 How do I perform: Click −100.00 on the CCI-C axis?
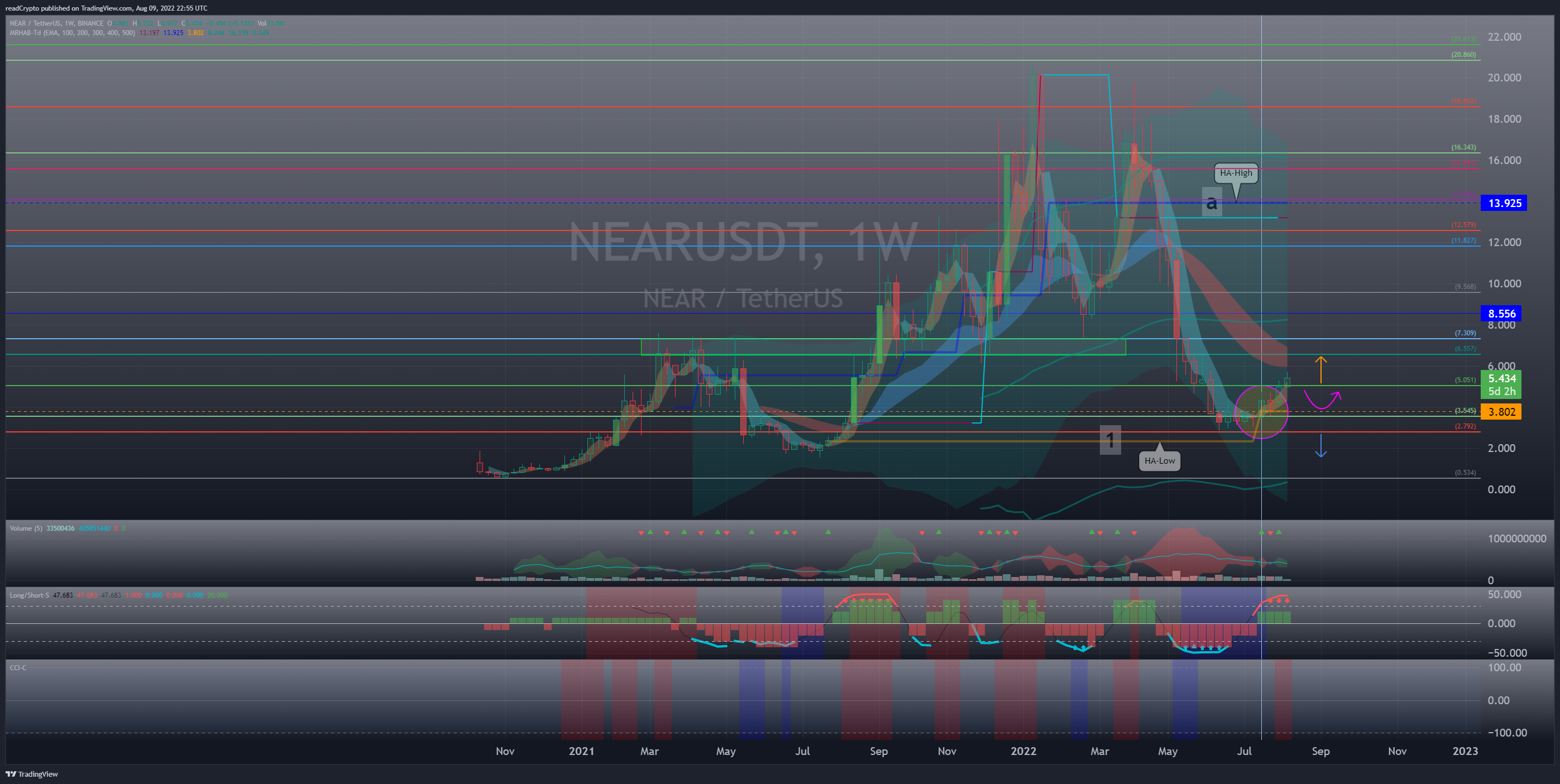(1508, 733)
